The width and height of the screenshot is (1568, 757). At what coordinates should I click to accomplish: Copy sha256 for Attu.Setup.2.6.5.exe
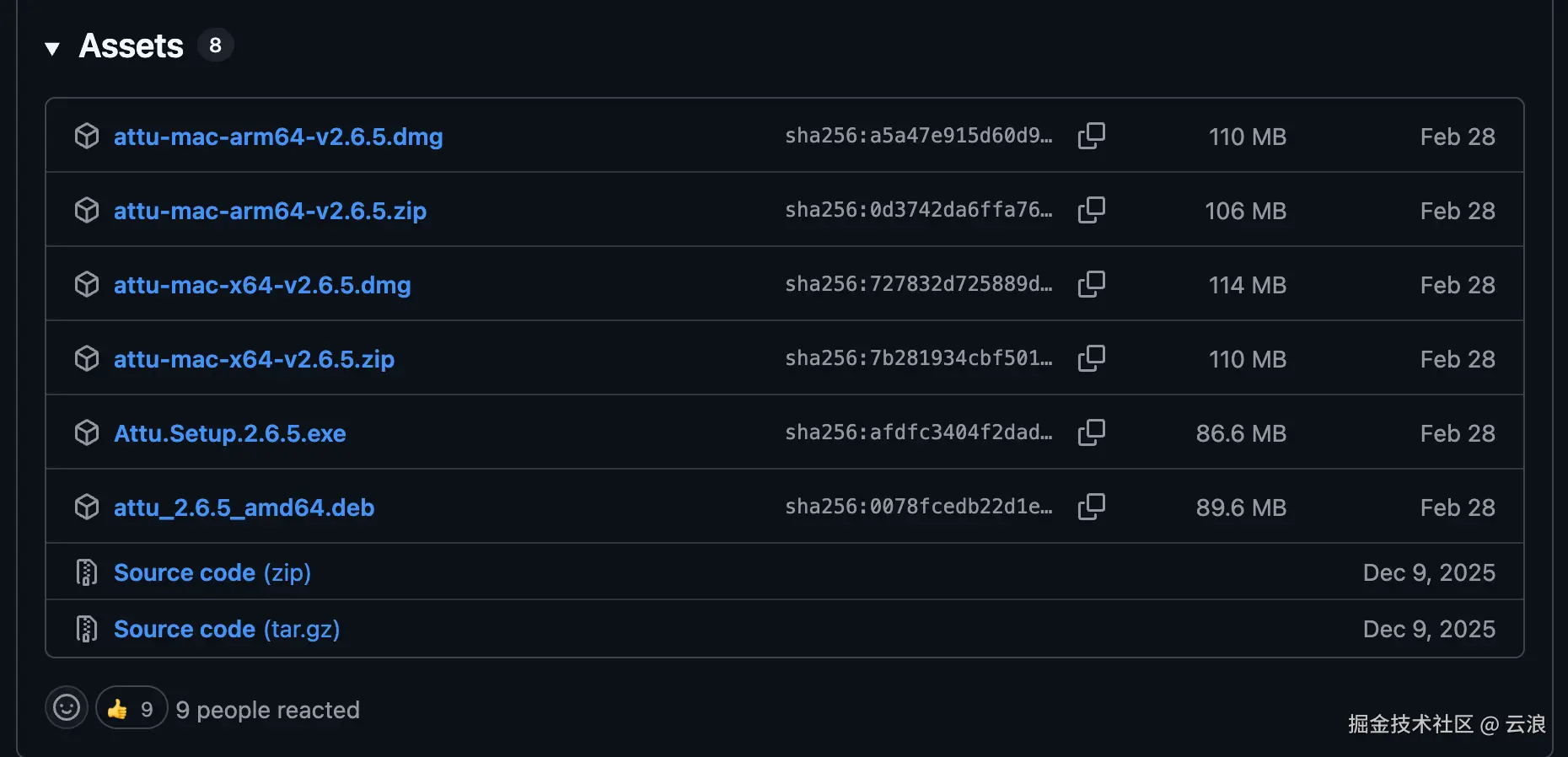[1091, 432]
